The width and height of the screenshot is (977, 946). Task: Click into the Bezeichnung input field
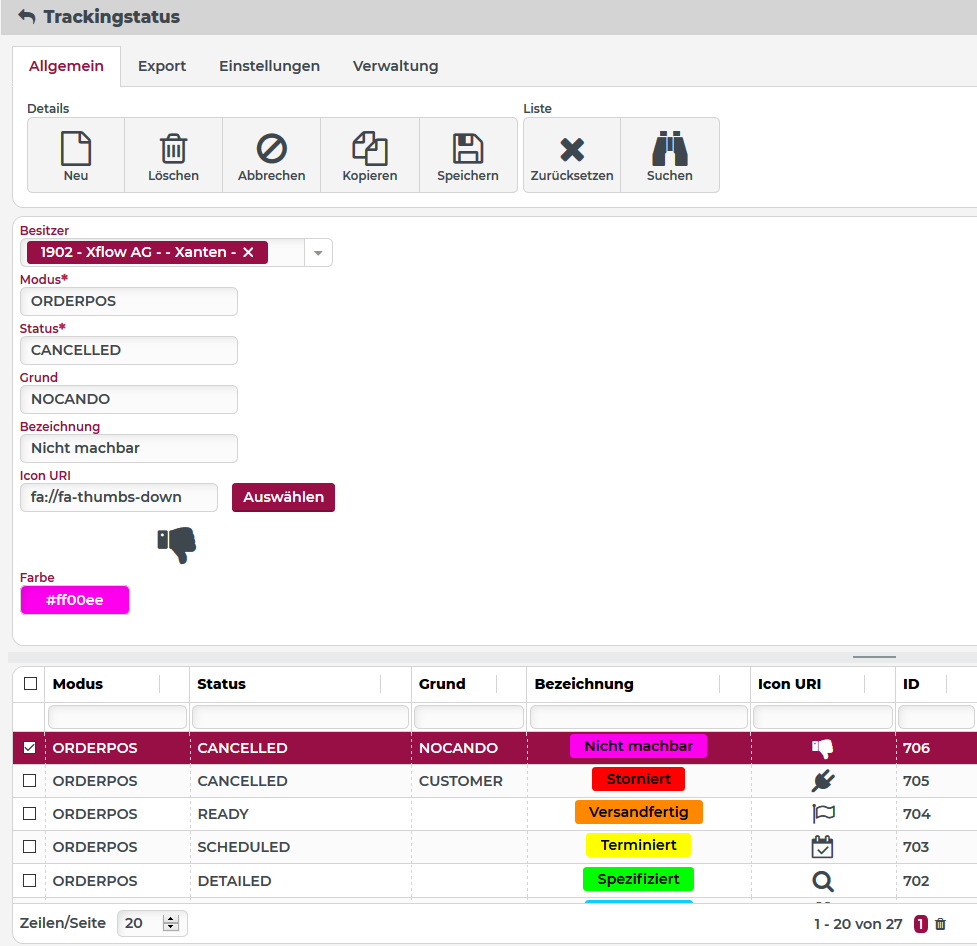point(129,448)
